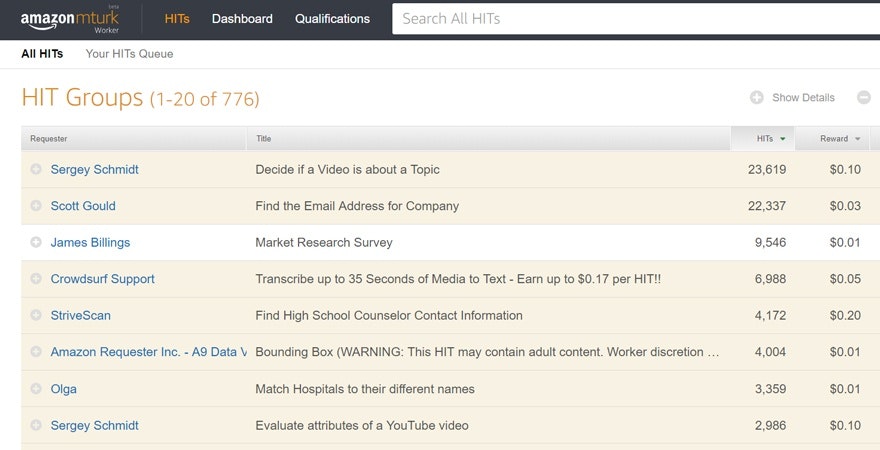The height and width of the screenshot is (450, 880).
Task: Sort by the HITs column arrow
Action: tap(782, 139)
